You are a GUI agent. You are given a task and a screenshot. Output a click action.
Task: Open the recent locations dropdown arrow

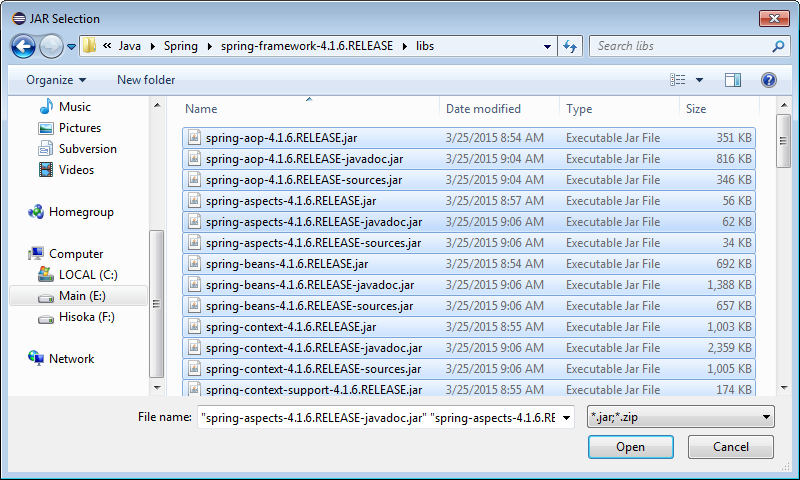click(x=71, y=47)
